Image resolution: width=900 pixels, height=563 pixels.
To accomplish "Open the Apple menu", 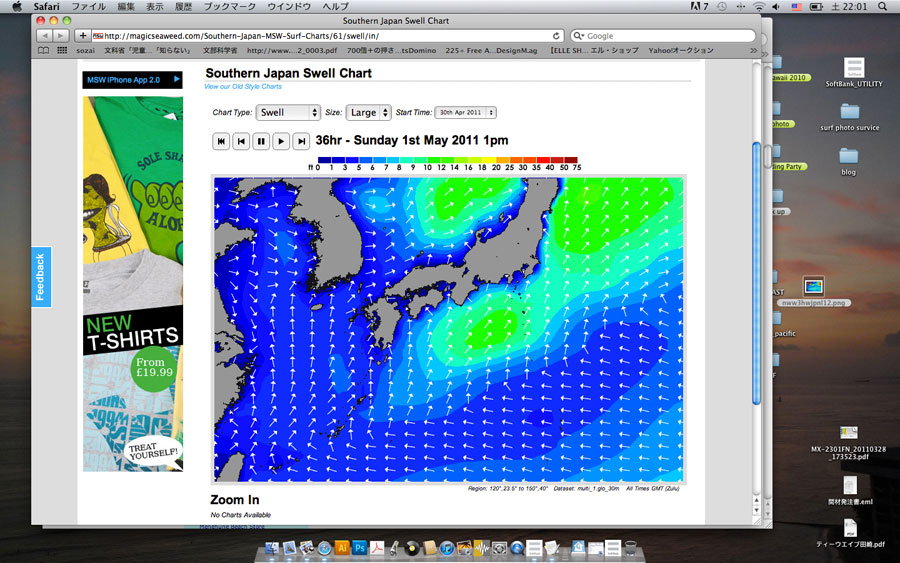I will [x=17, y=6].
